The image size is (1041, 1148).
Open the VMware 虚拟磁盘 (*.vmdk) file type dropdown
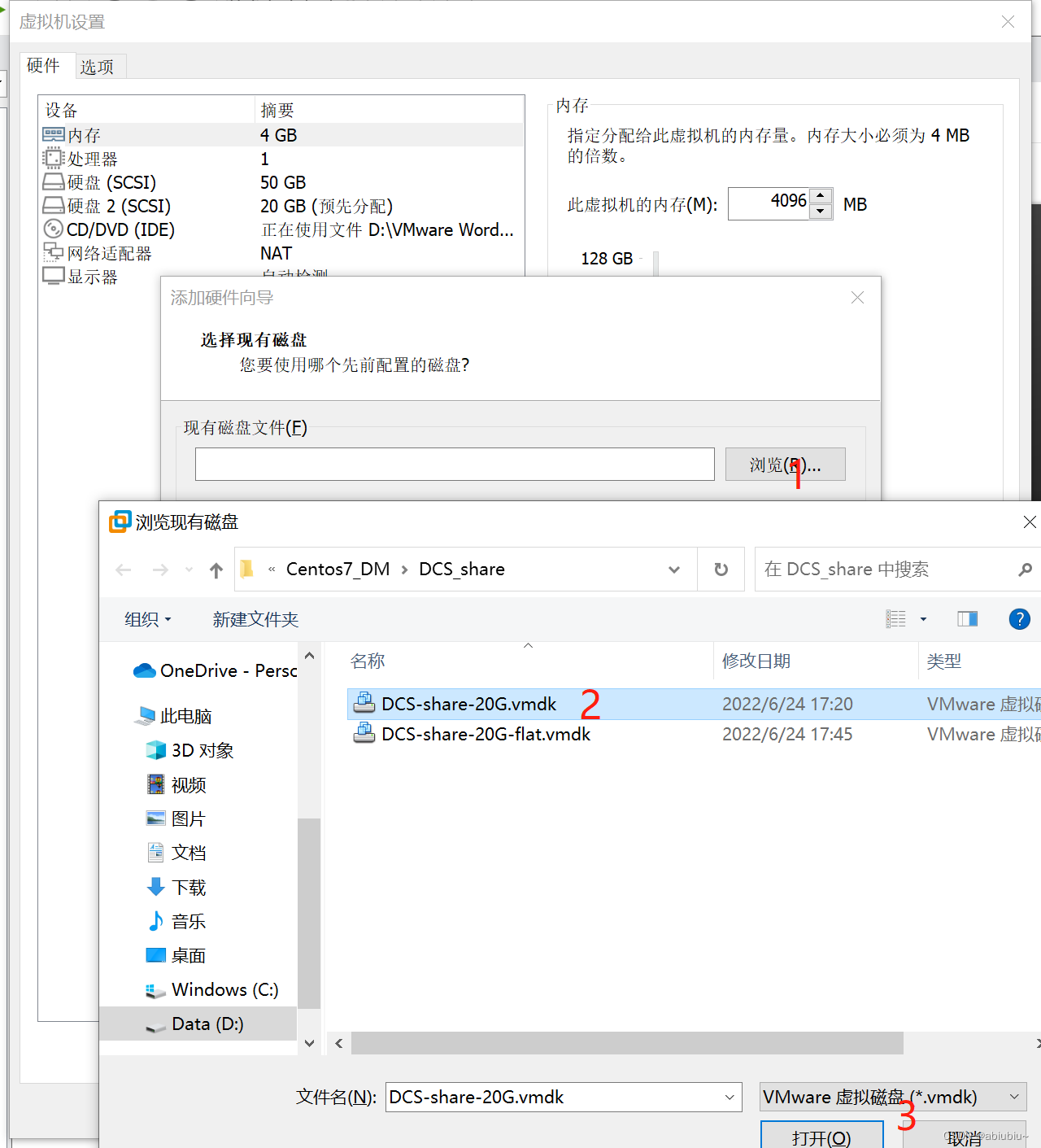(893, 1097)
